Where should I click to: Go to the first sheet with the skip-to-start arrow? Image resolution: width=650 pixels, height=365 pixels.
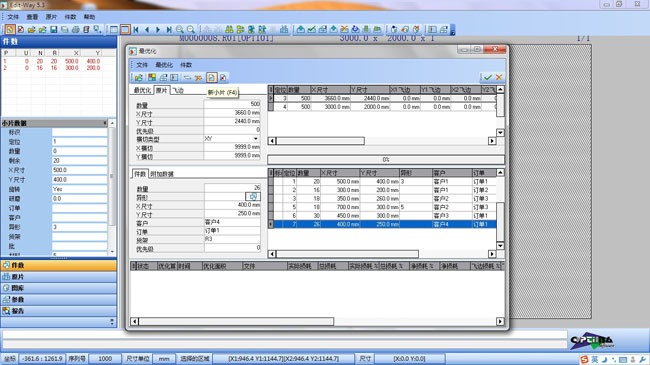click(136, 29)
